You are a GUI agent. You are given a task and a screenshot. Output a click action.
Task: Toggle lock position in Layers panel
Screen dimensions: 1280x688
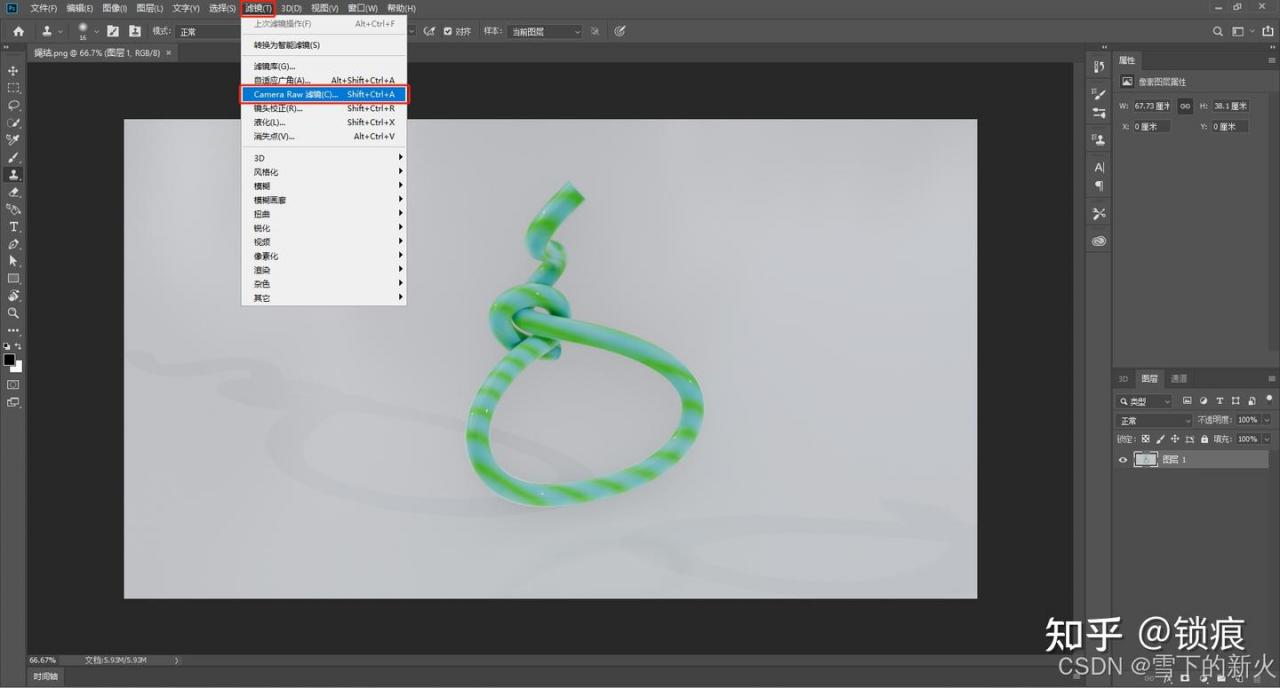(1175, 439)
